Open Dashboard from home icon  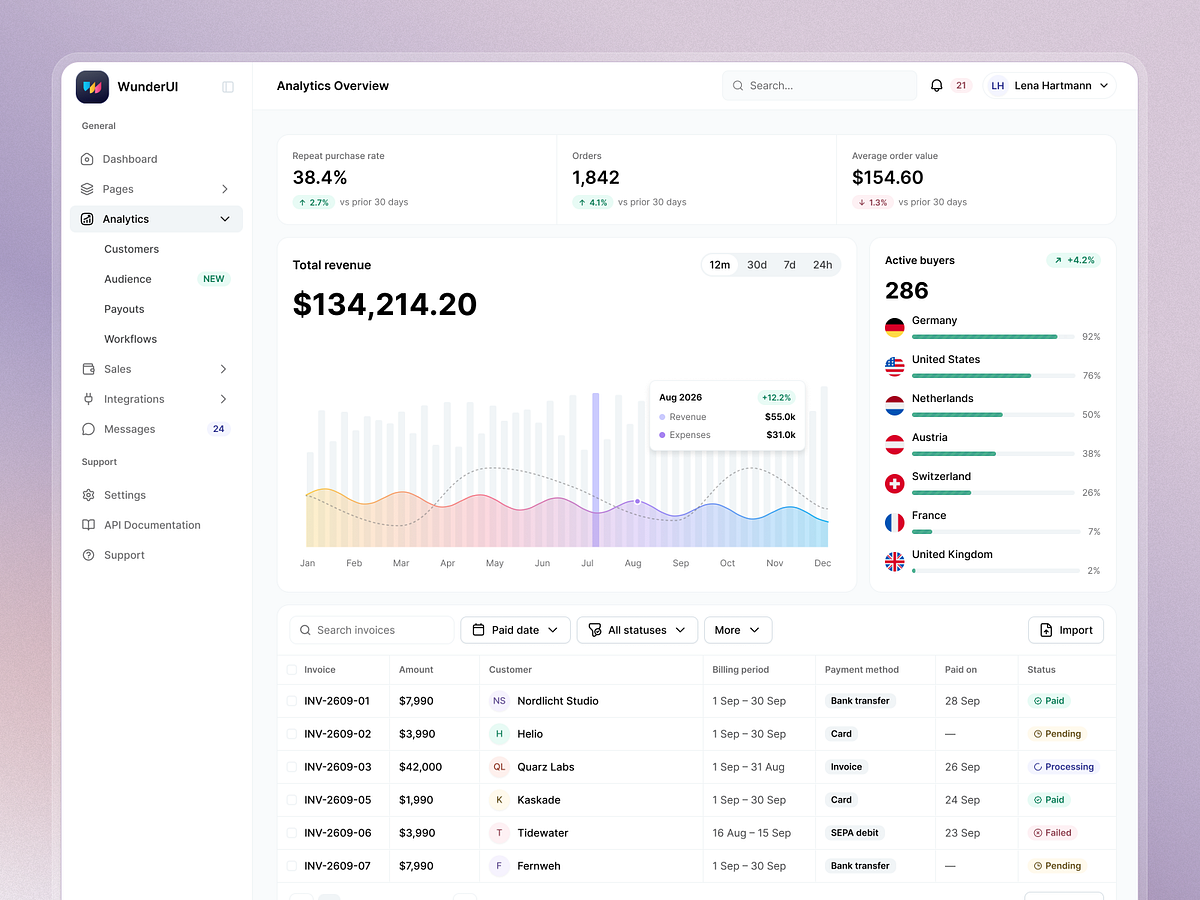click(87, 159)
